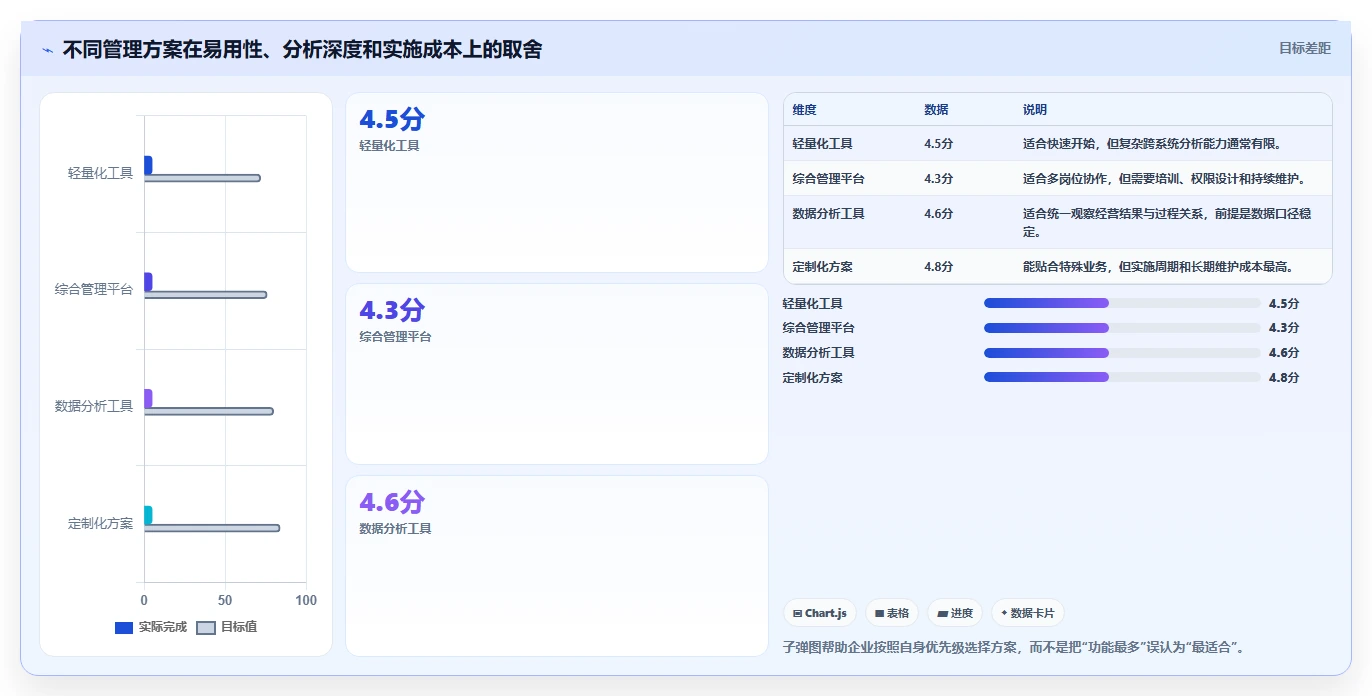Viewport: 1372px width, 696px height.
Task: Click the 轻量化工具 y-axis chart label
Action: [x=100, y=173]
